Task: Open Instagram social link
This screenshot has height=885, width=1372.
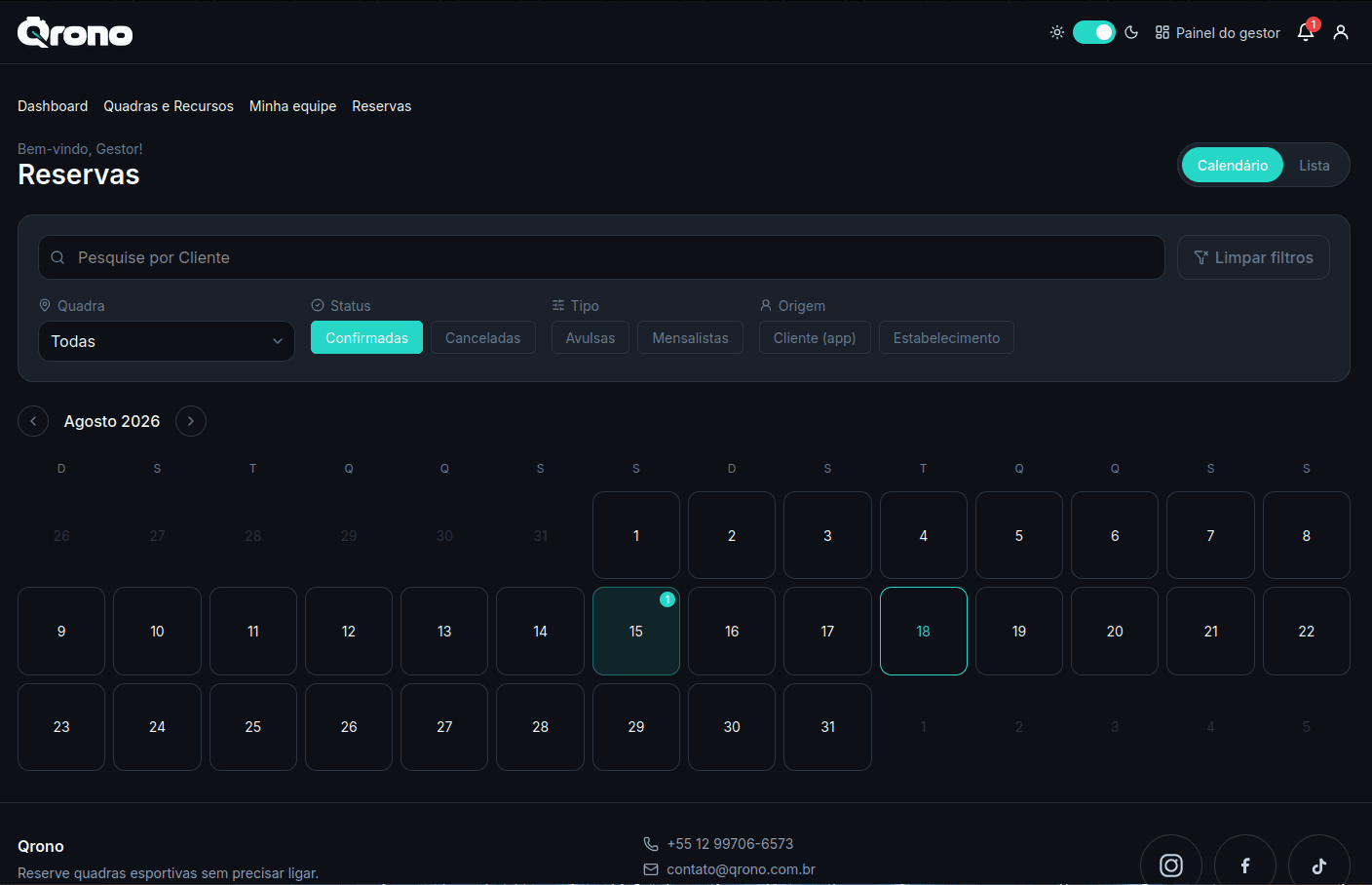Action: click(1171, 865)
